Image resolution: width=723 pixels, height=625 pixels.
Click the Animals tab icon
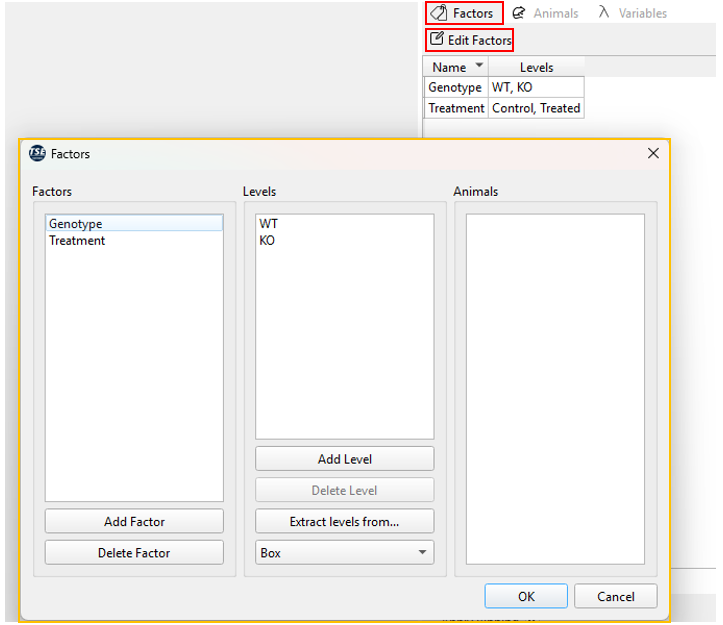click(x=518, y=13)
